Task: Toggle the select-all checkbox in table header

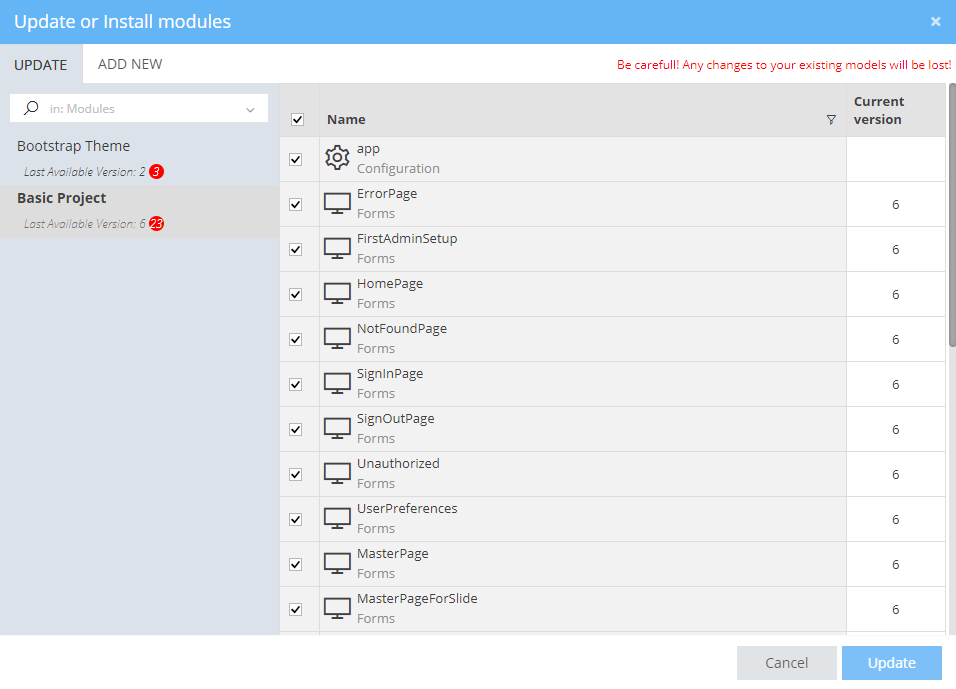Action: pos(297,120)
